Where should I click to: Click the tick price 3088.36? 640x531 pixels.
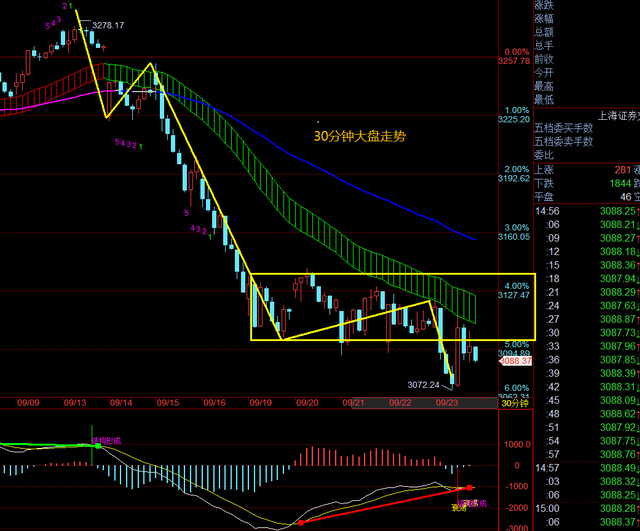[618, 265]
